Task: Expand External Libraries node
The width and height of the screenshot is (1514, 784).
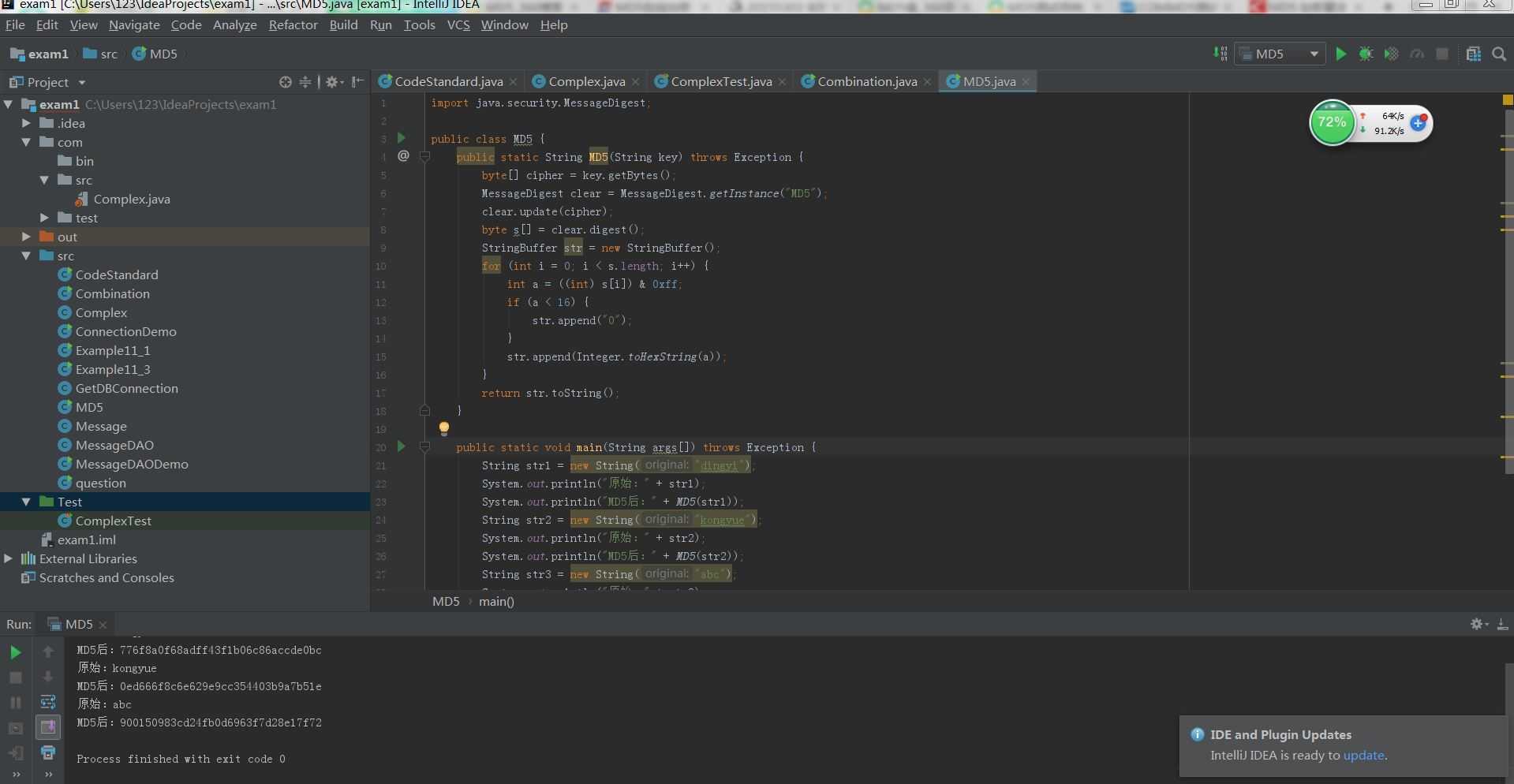Action: pyautogui.click(x=8, y=558)
